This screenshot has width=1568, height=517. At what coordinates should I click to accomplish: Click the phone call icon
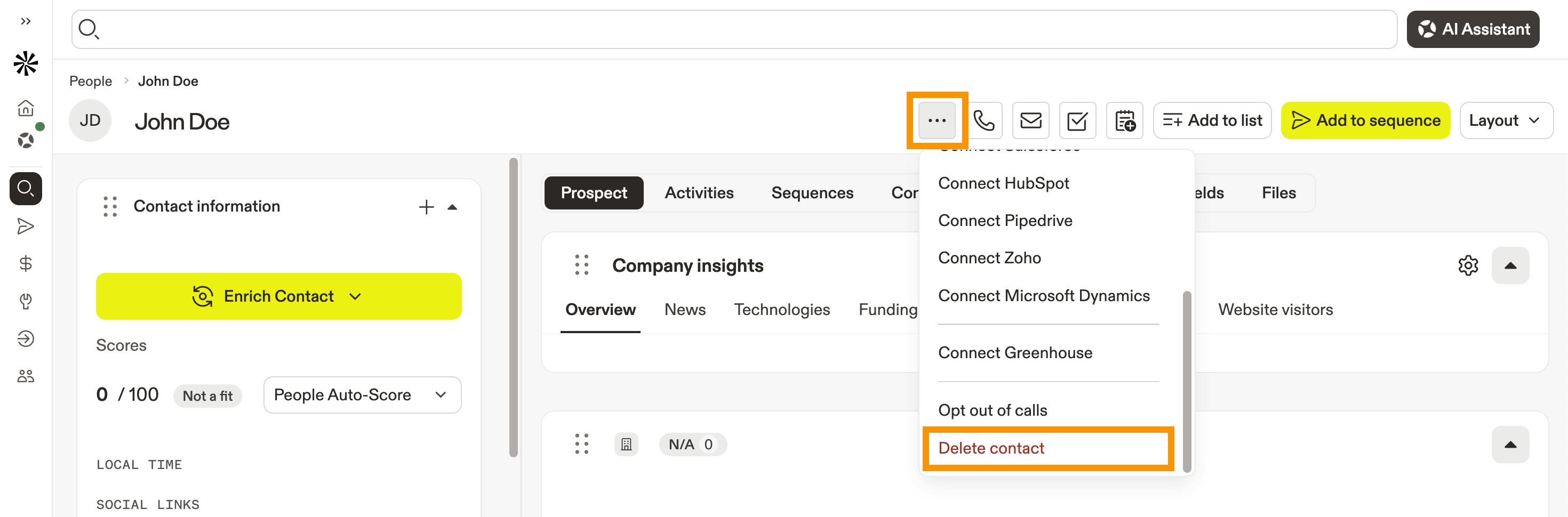pos(983,120)
